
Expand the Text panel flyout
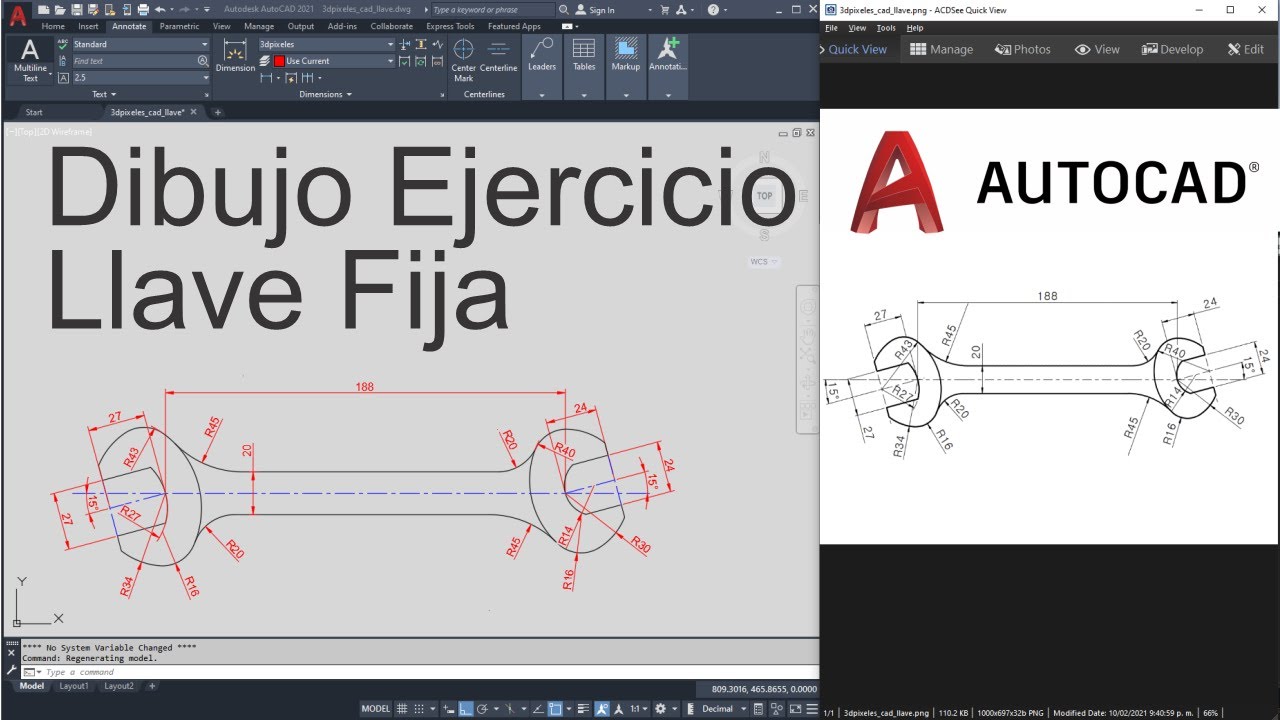(x=104, y=95)
